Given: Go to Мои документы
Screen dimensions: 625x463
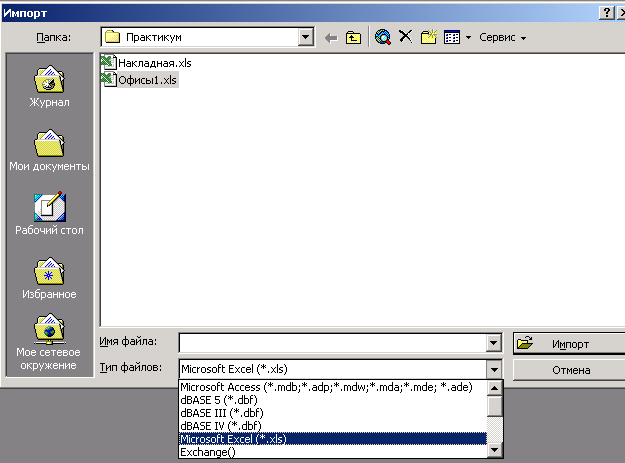Looking at the screenshot, I should (49, 150).
